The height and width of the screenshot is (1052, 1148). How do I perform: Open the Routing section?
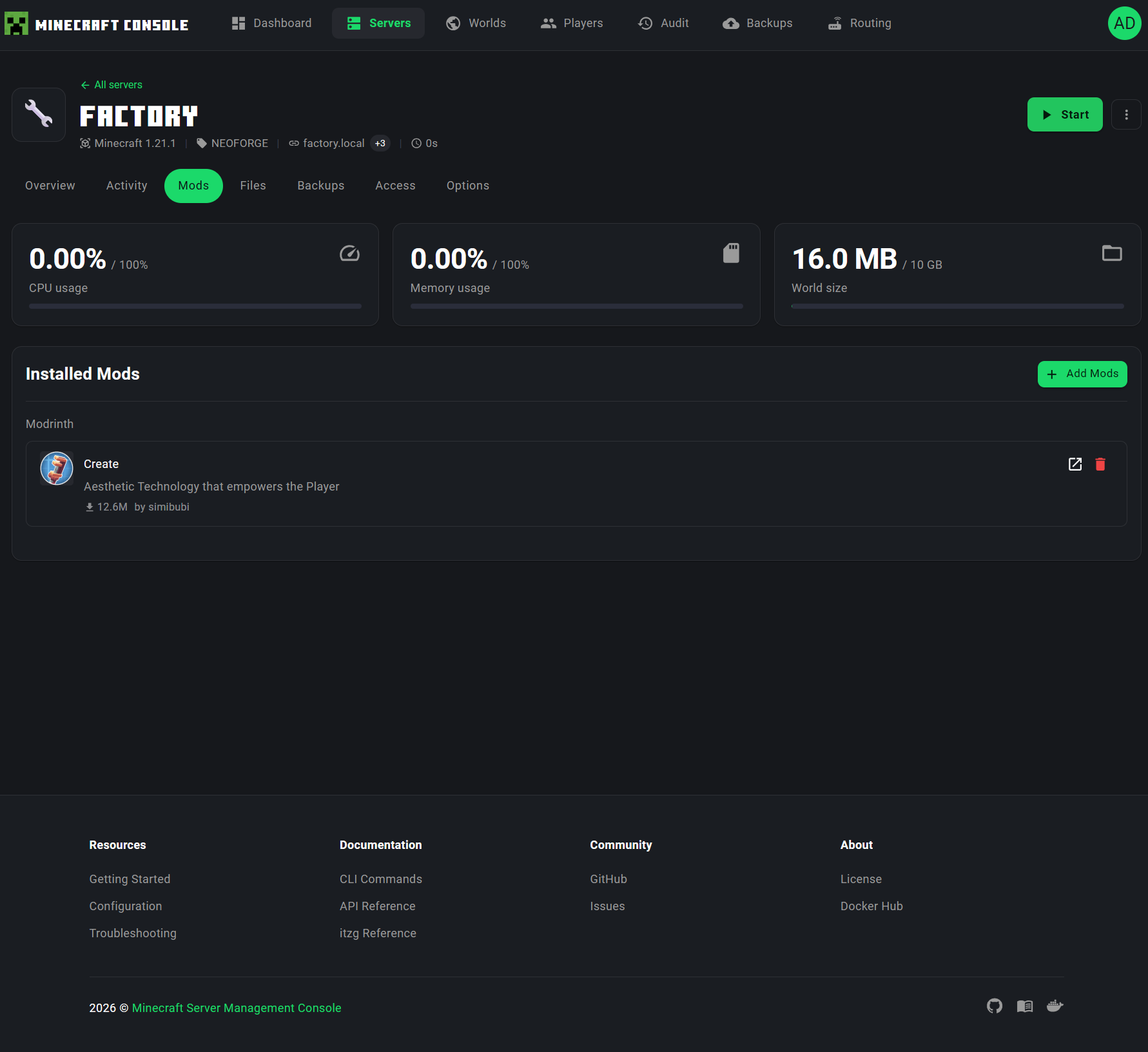tap(859, 23)
